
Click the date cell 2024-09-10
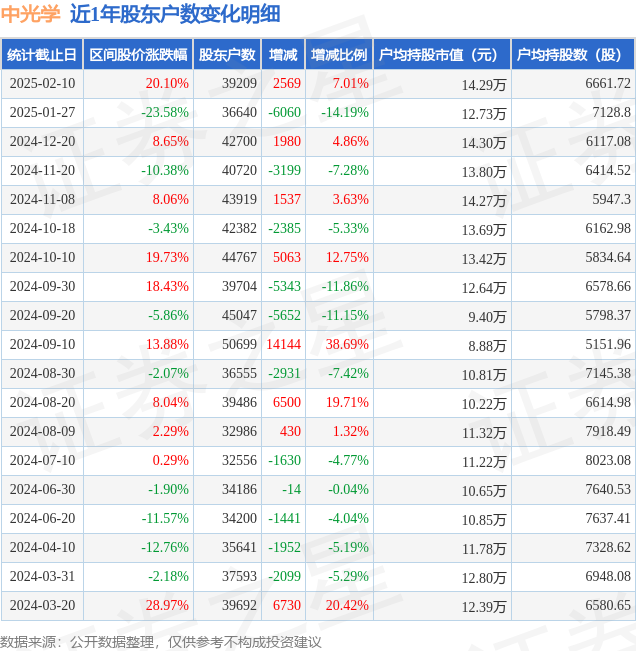pyautogui.click(x=42, y=344)
